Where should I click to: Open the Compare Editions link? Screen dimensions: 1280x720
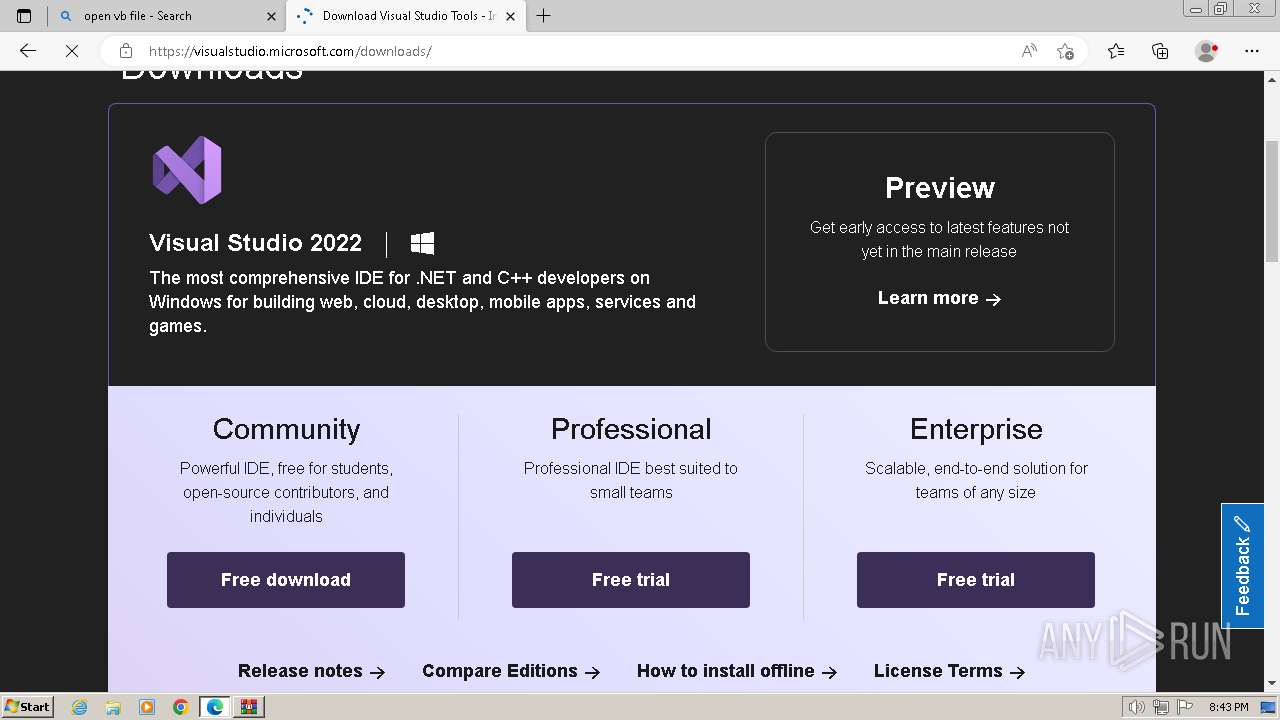click(x=511, y=671)
